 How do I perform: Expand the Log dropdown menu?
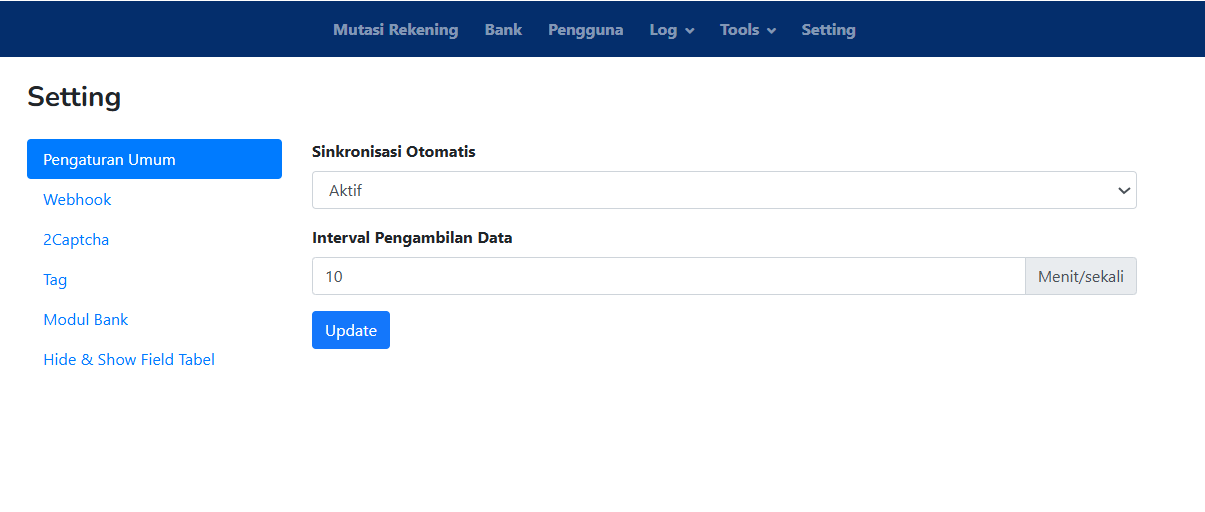pyautogui.click(x=671, y=30)
